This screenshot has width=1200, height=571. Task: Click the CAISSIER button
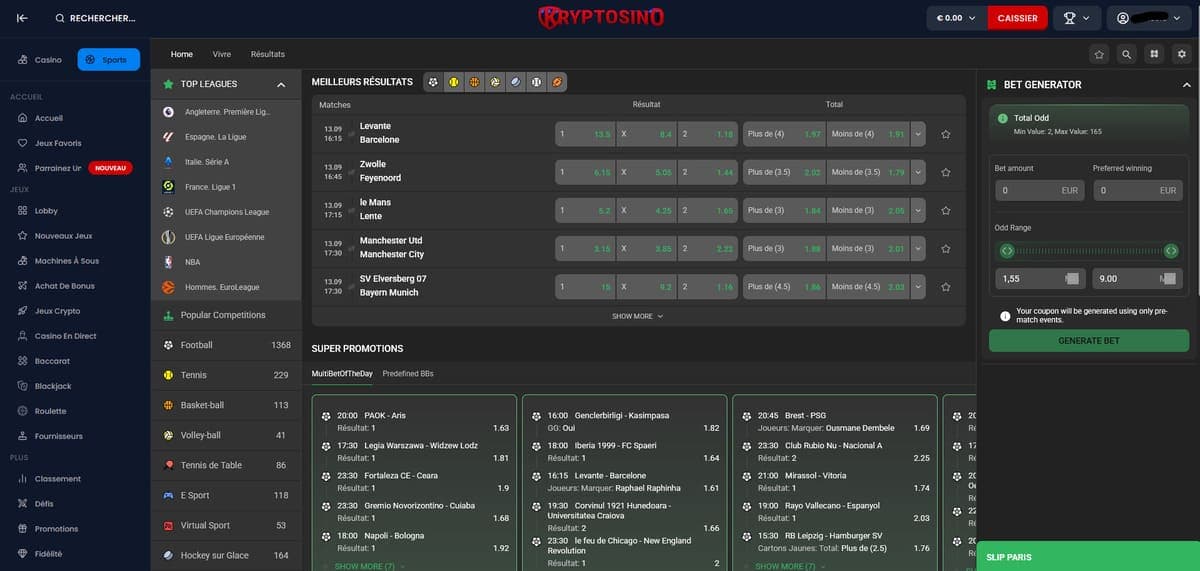[1017, 18]
